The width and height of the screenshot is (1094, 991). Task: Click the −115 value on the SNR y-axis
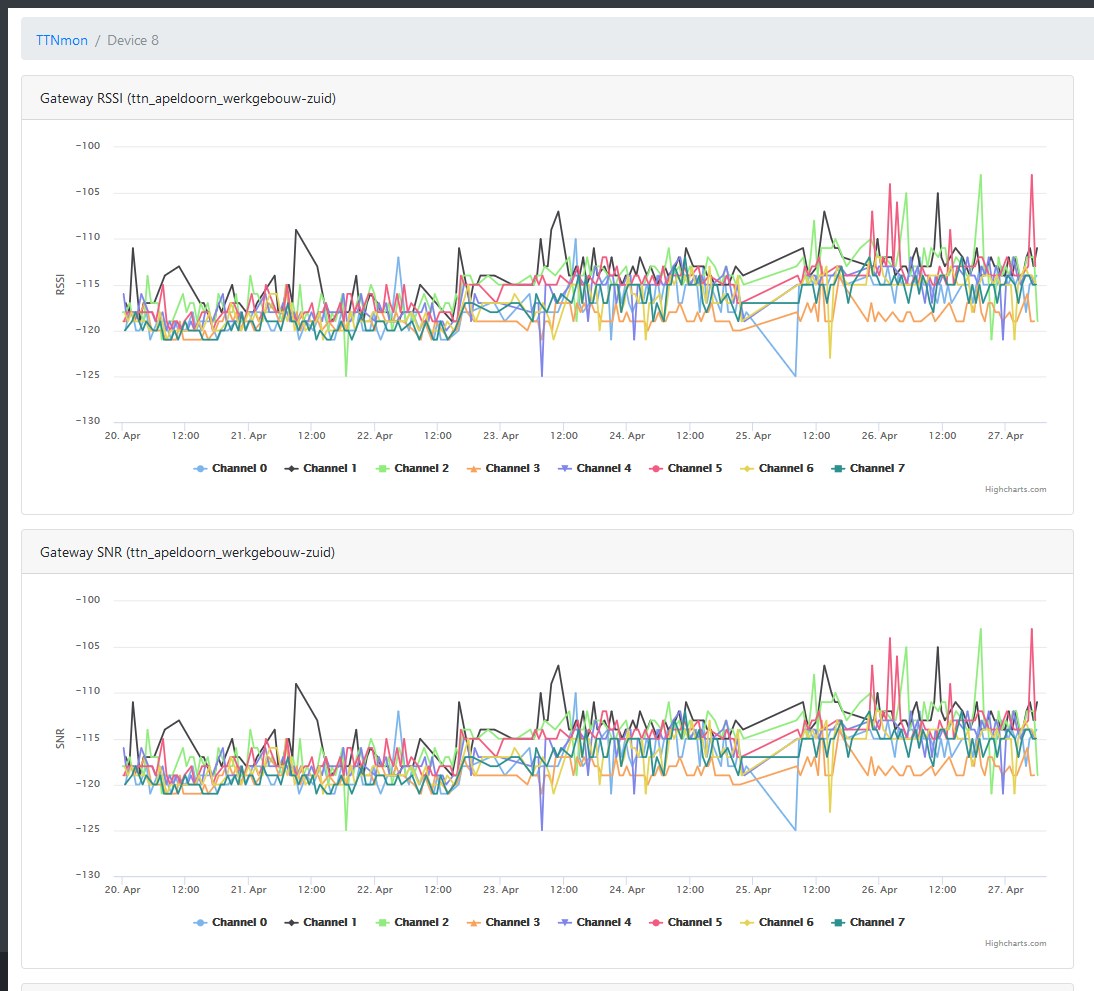pyautogui.click(x=88, y=738)
